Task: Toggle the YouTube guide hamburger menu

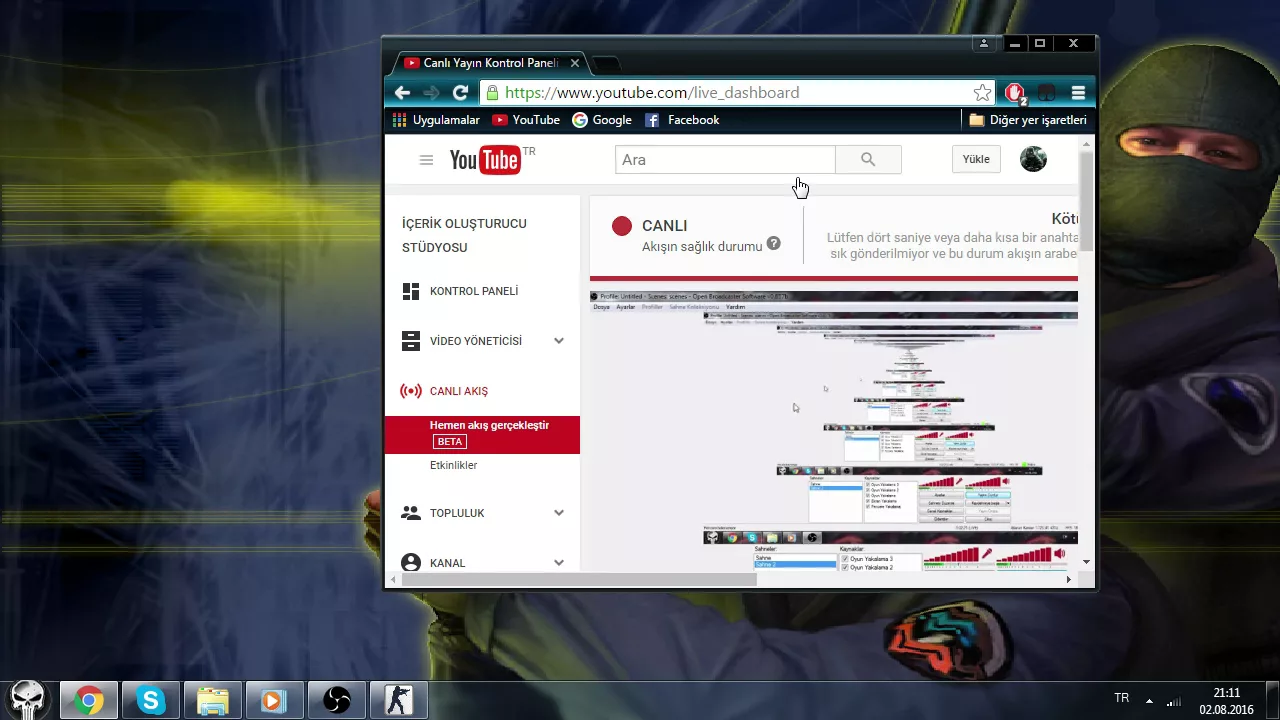Action: [426, 160]
